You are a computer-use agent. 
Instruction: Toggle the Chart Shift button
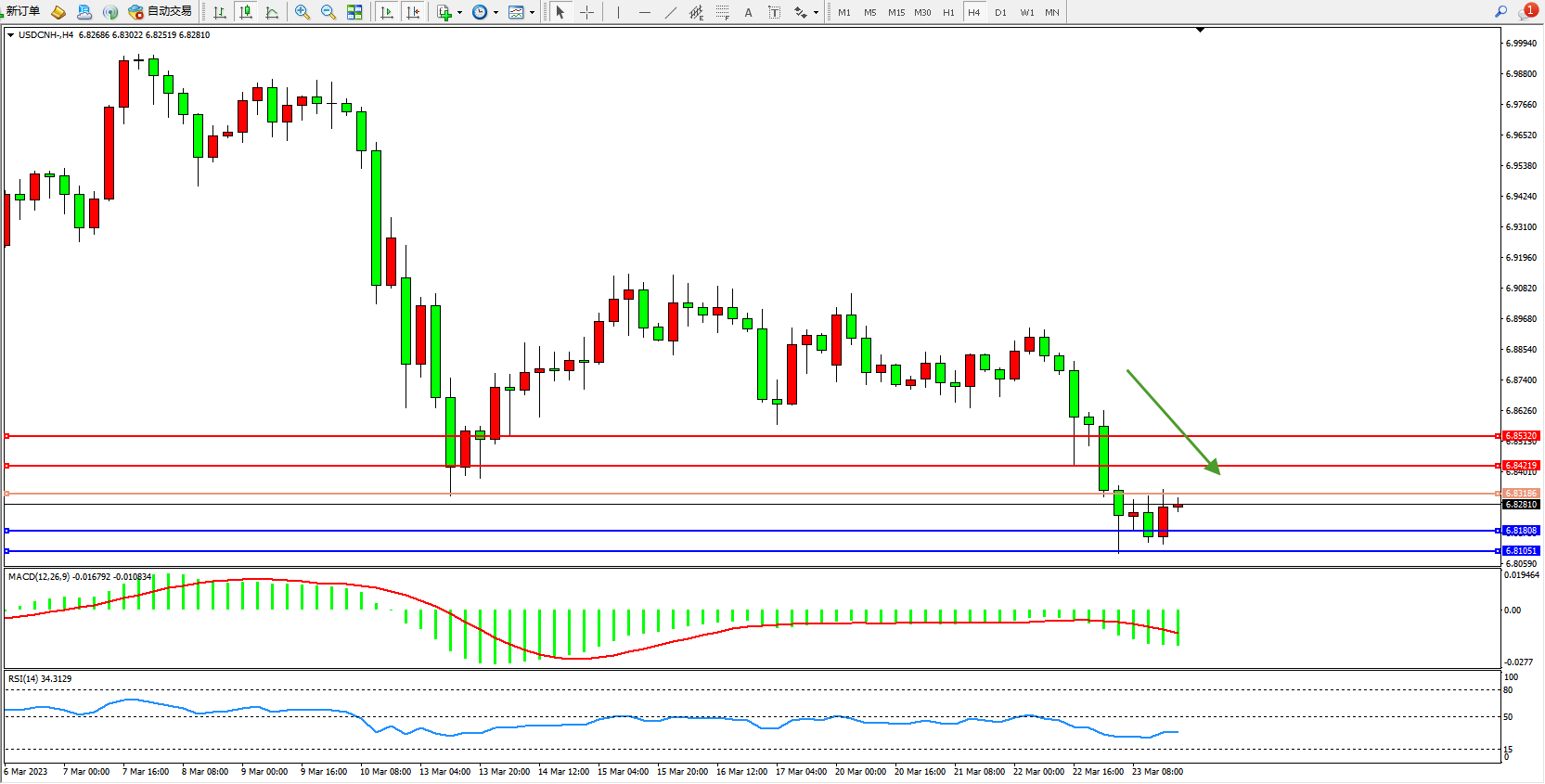click(413, 12)
